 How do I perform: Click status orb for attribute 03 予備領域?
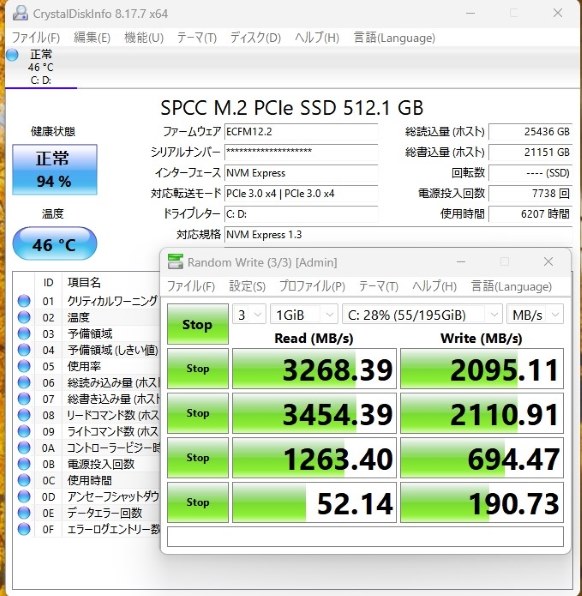click(x=24, y=333)
